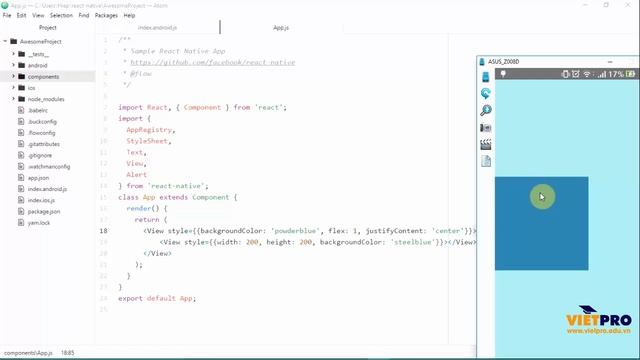Open .gitignore in the project tree

[40, 155]
